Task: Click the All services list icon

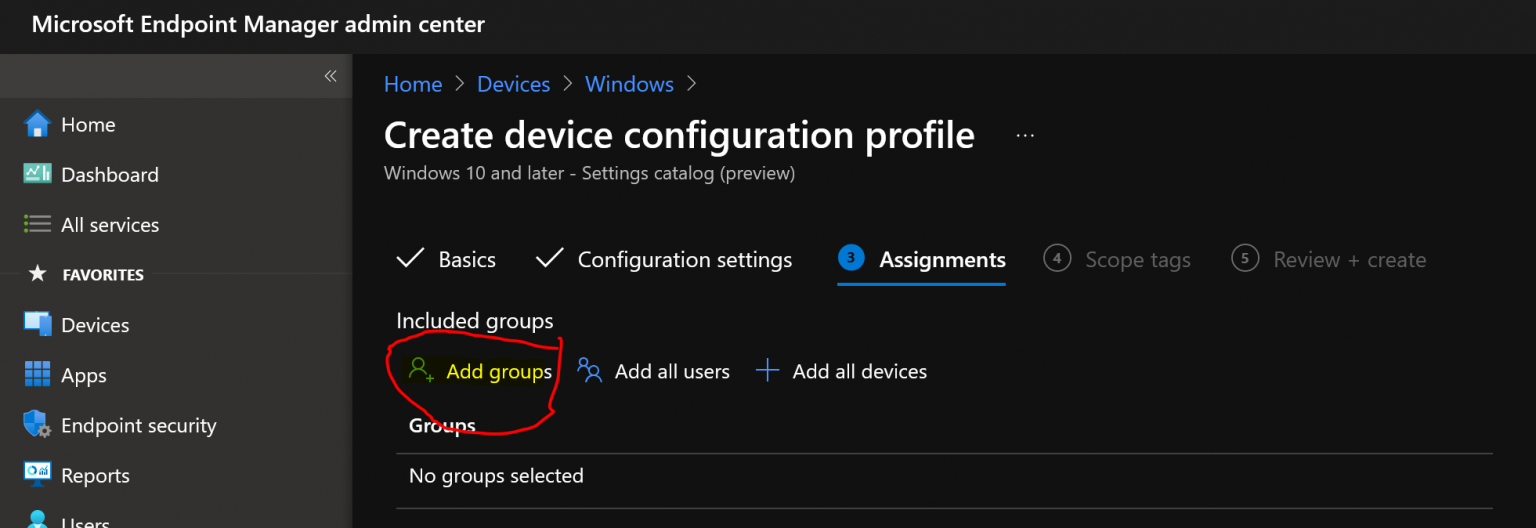Action: (x=37, y=224)
